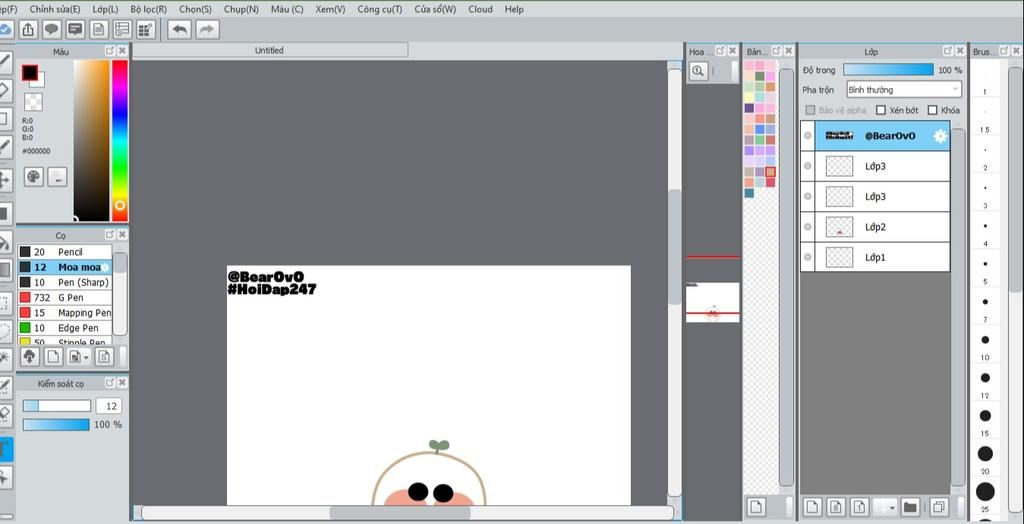Select the transparent color swatch

(33, 102)
